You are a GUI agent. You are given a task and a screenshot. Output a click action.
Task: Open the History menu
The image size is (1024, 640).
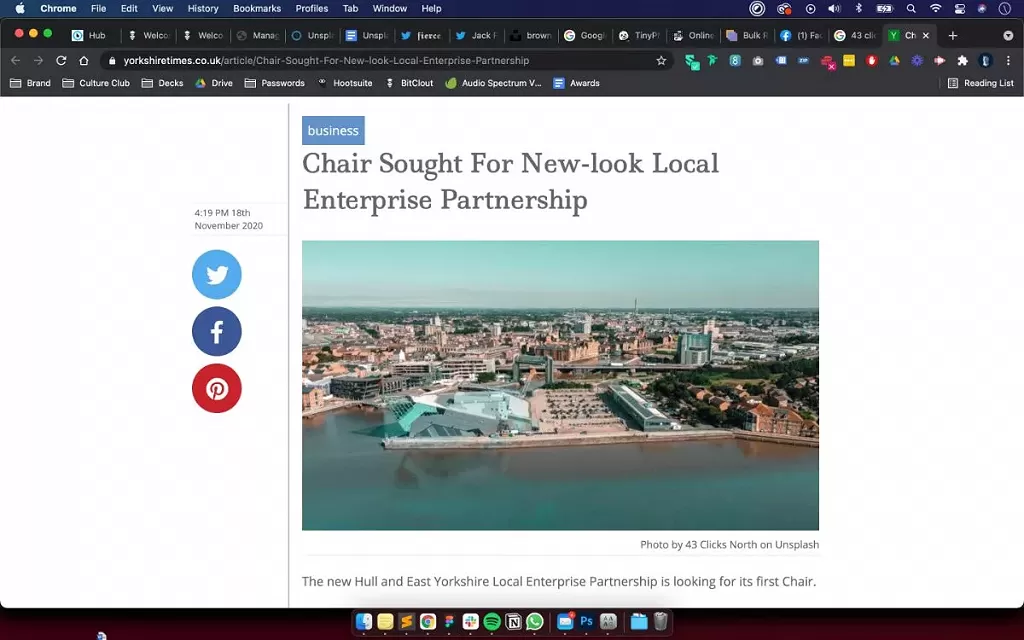[x=203, y=8]
